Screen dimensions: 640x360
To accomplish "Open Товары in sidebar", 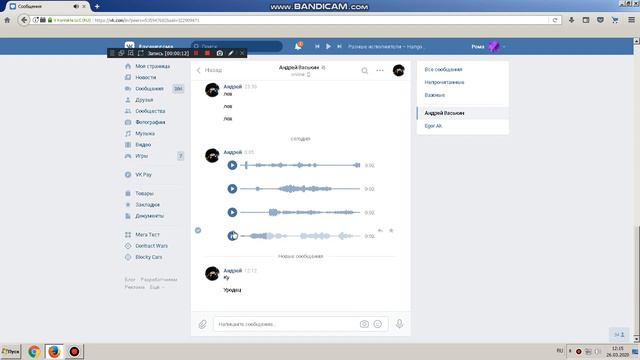I will (x=144, y=193).
